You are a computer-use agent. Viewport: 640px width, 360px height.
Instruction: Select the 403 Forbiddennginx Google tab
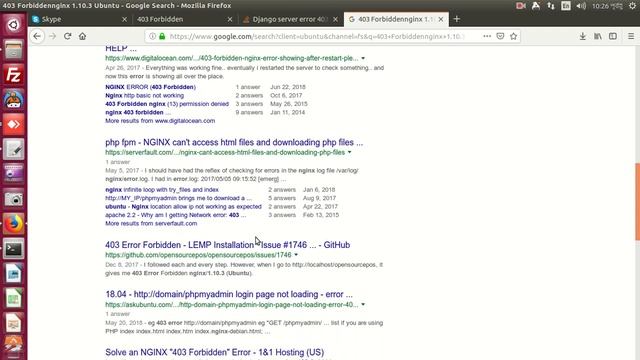point(396,19)
